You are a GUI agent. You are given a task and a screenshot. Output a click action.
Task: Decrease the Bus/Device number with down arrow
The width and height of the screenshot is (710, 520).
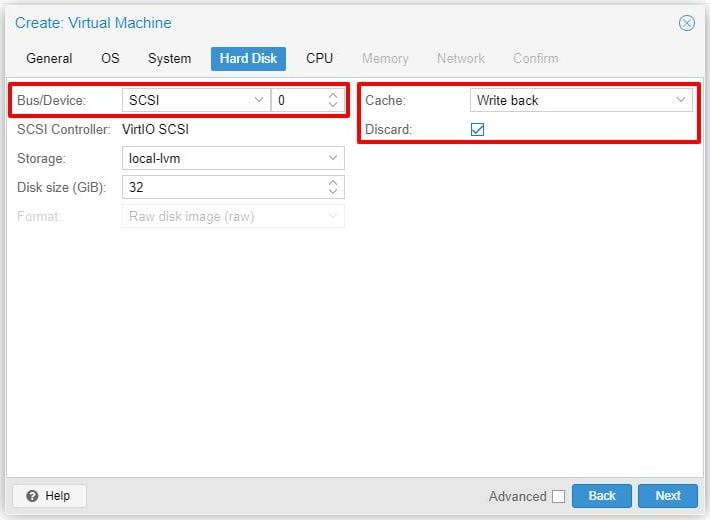[333, 105]
